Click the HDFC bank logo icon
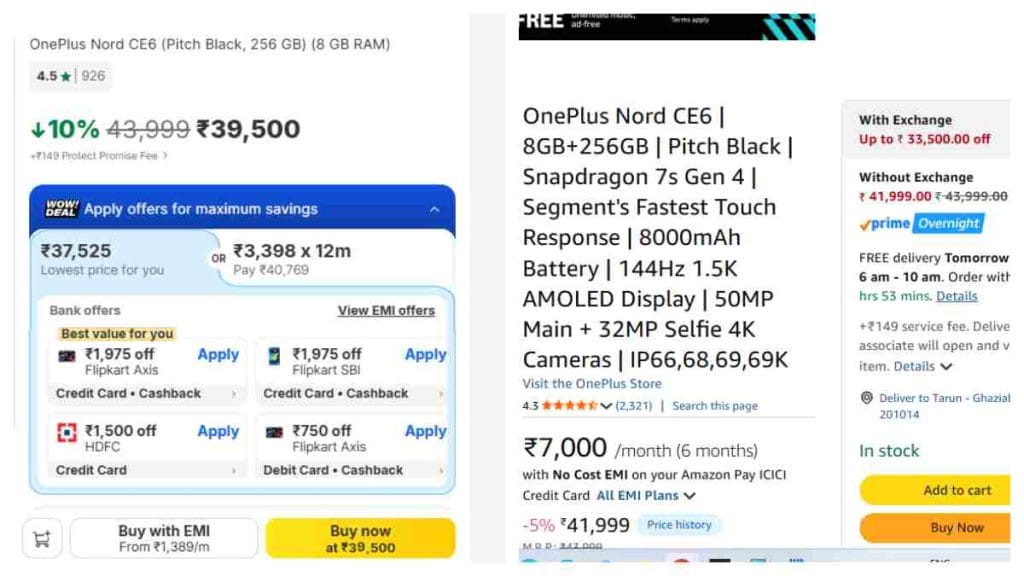The width and height of the screenshot is (1024, 576). coord(67,432)
